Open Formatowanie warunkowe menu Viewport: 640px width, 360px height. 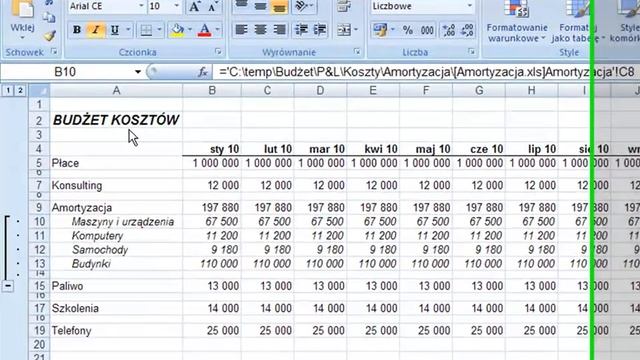click(x=517, y=22)
